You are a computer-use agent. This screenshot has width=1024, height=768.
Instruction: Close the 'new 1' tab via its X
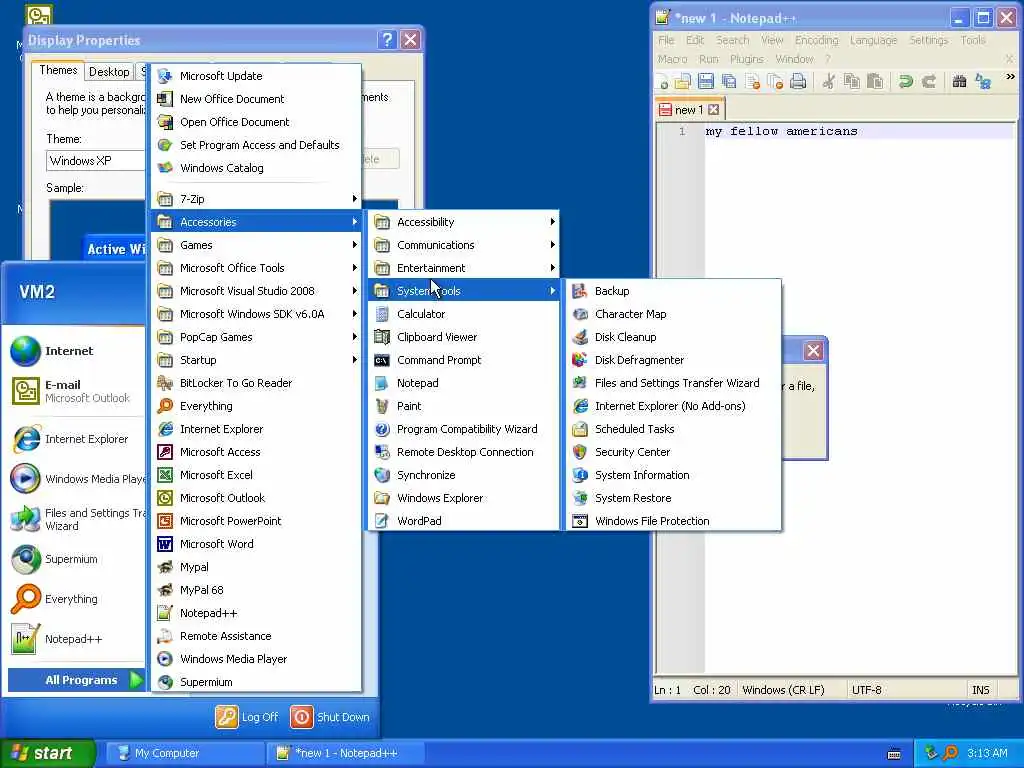click(x=713, y=110)
